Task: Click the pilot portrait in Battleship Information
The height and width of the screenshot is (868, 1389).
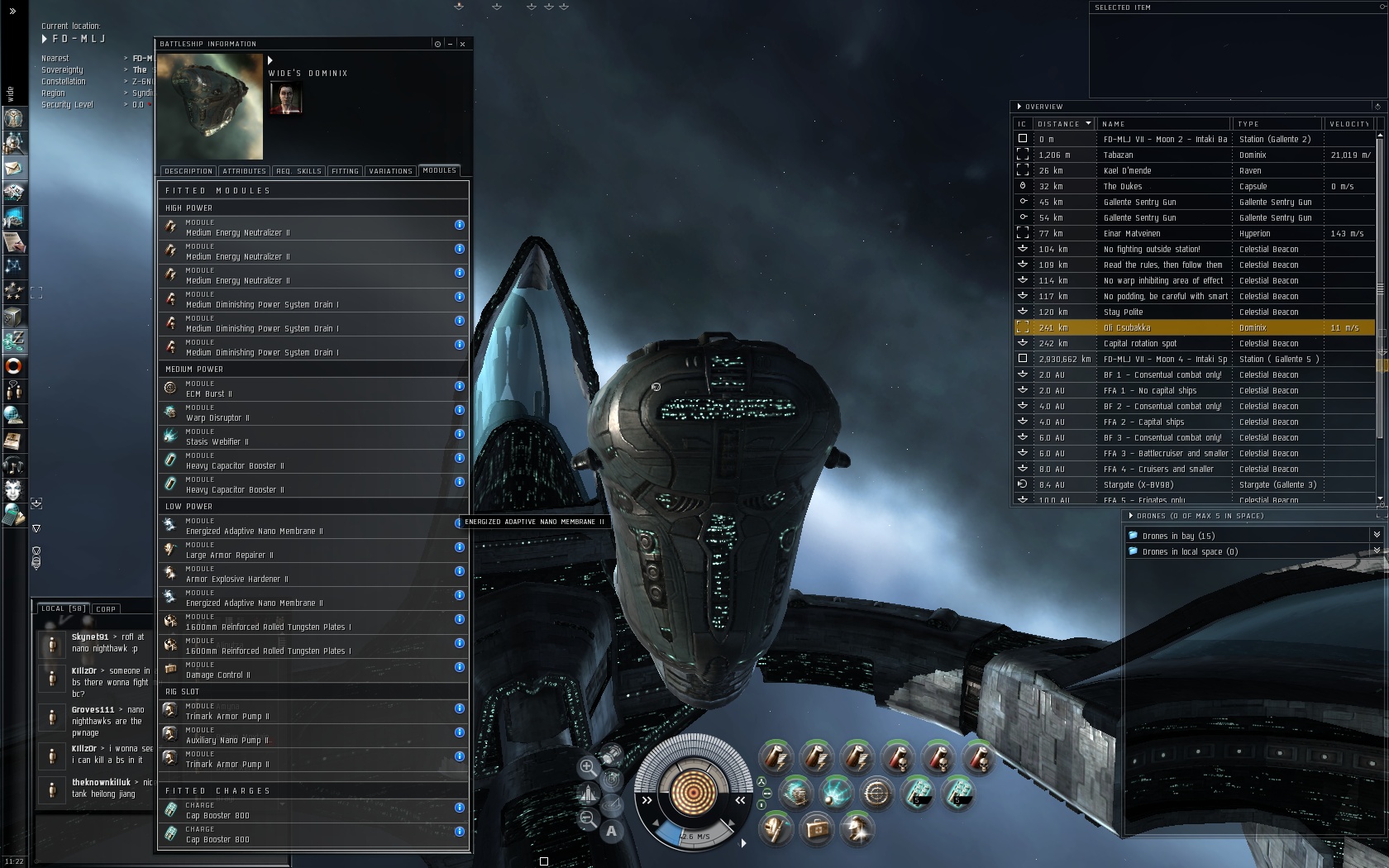Action: [286, 98]
